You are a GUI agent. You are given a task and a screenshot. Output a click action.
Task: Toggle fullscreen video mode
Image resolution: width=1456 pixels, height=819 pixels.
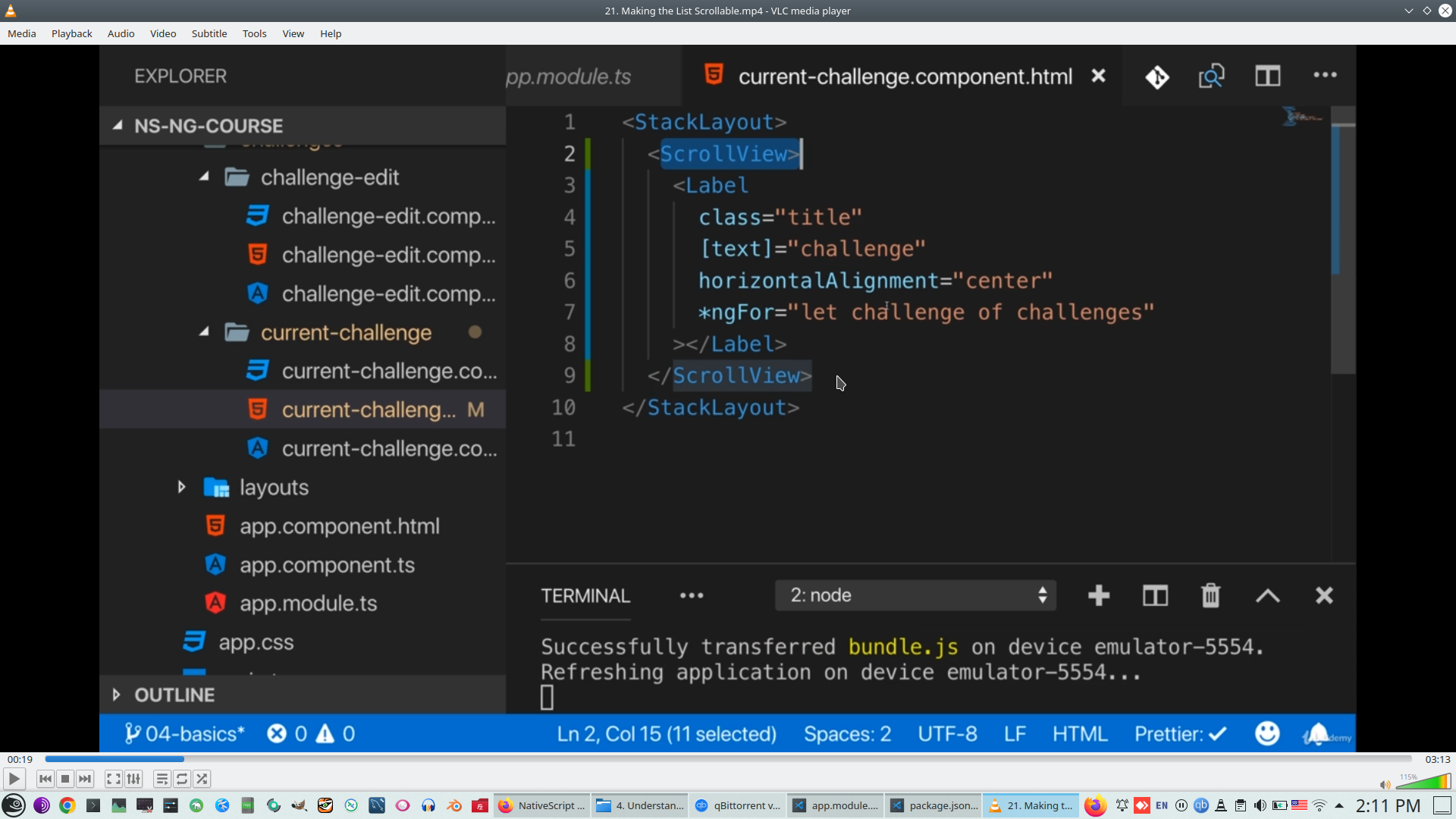(x=113, y=779)
